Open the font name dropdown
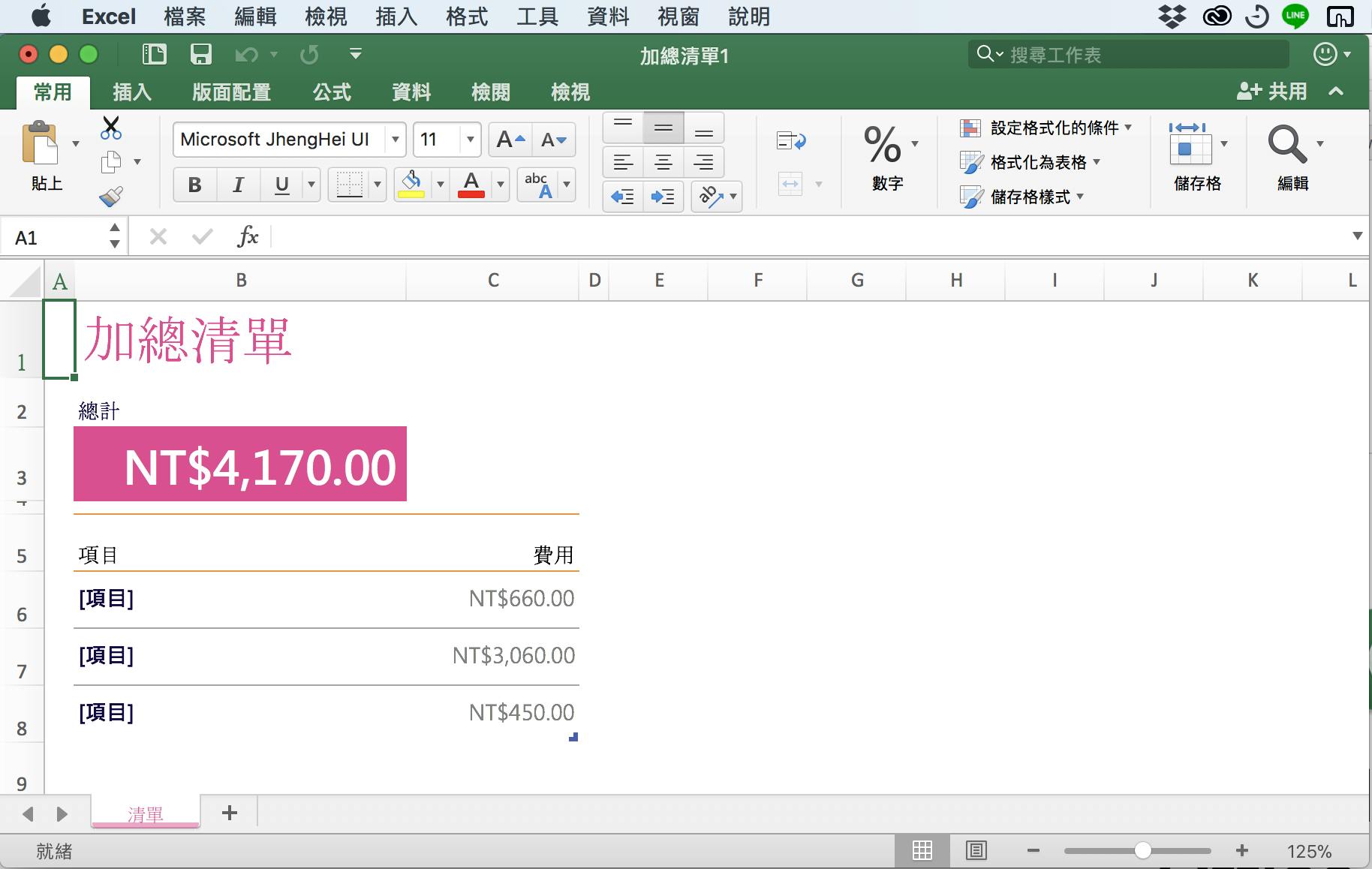Screen dimensions: 1372x869 coord(395,140)
